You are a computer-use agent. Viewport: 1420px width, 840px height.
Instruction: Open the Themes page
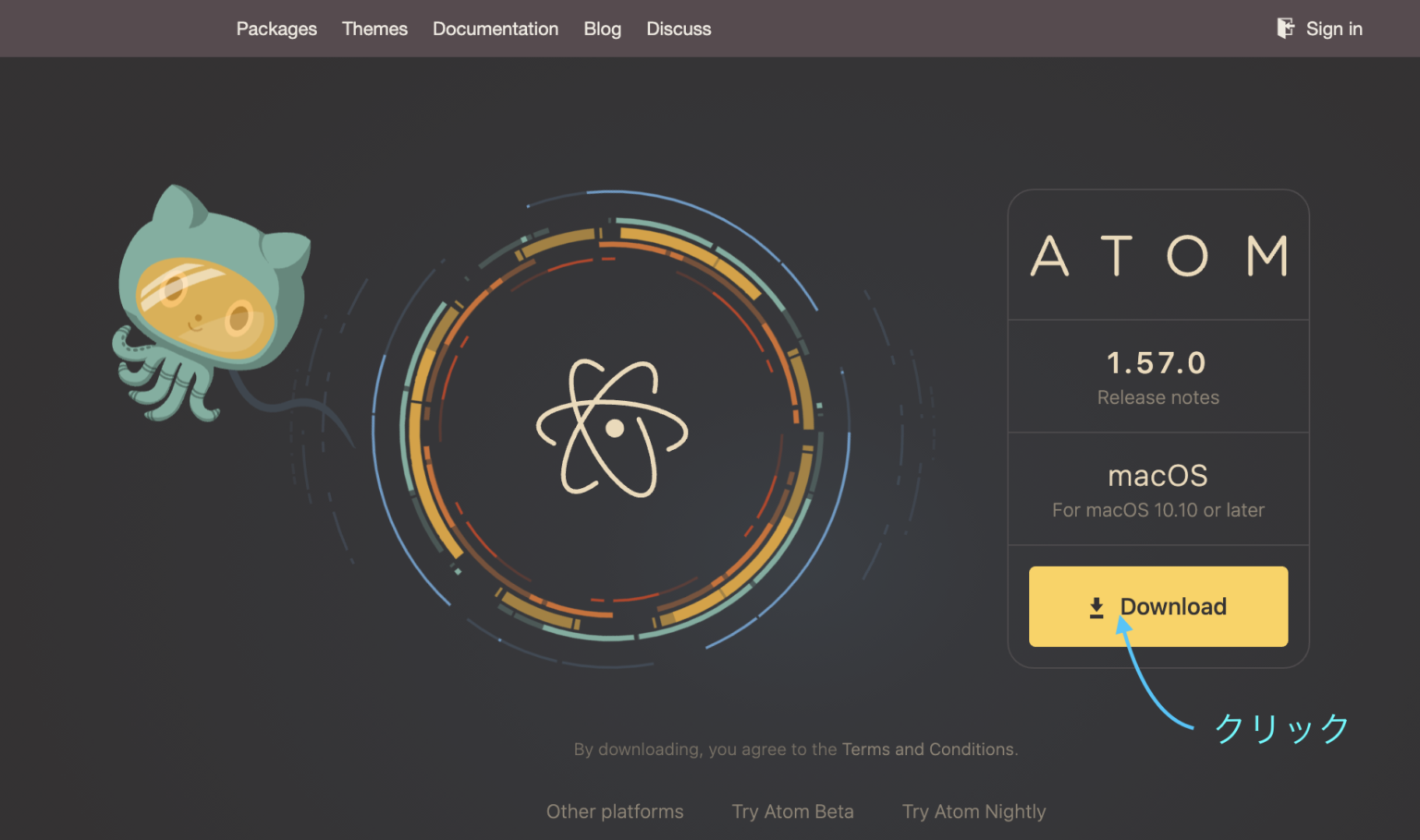[x=374, y=29]
